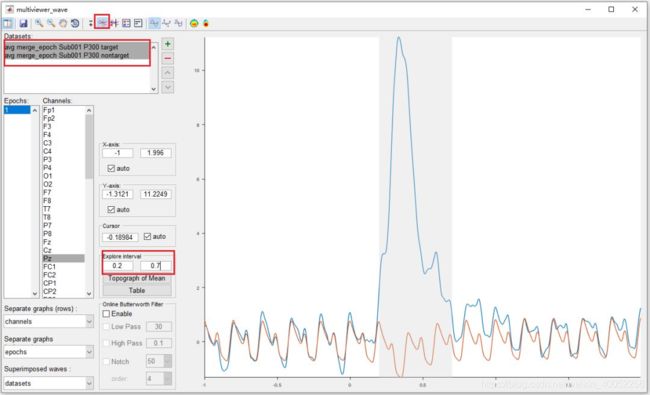This screenshot has width=650, height=395.
Task: Click Explore interval end field 0.7
Action: [x=155, y=266]
